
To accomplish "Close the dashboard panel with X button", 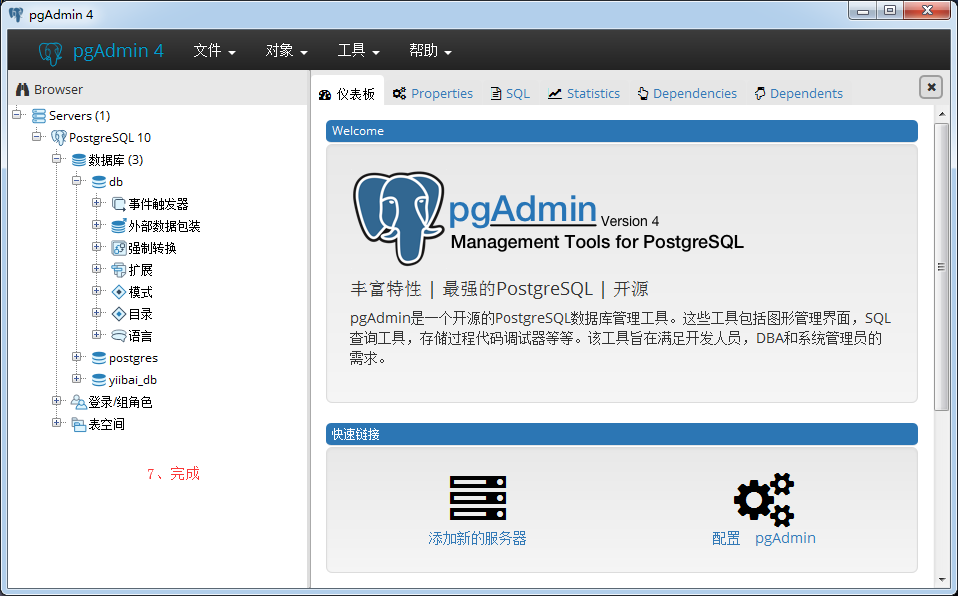I will (x=931, y=87).
